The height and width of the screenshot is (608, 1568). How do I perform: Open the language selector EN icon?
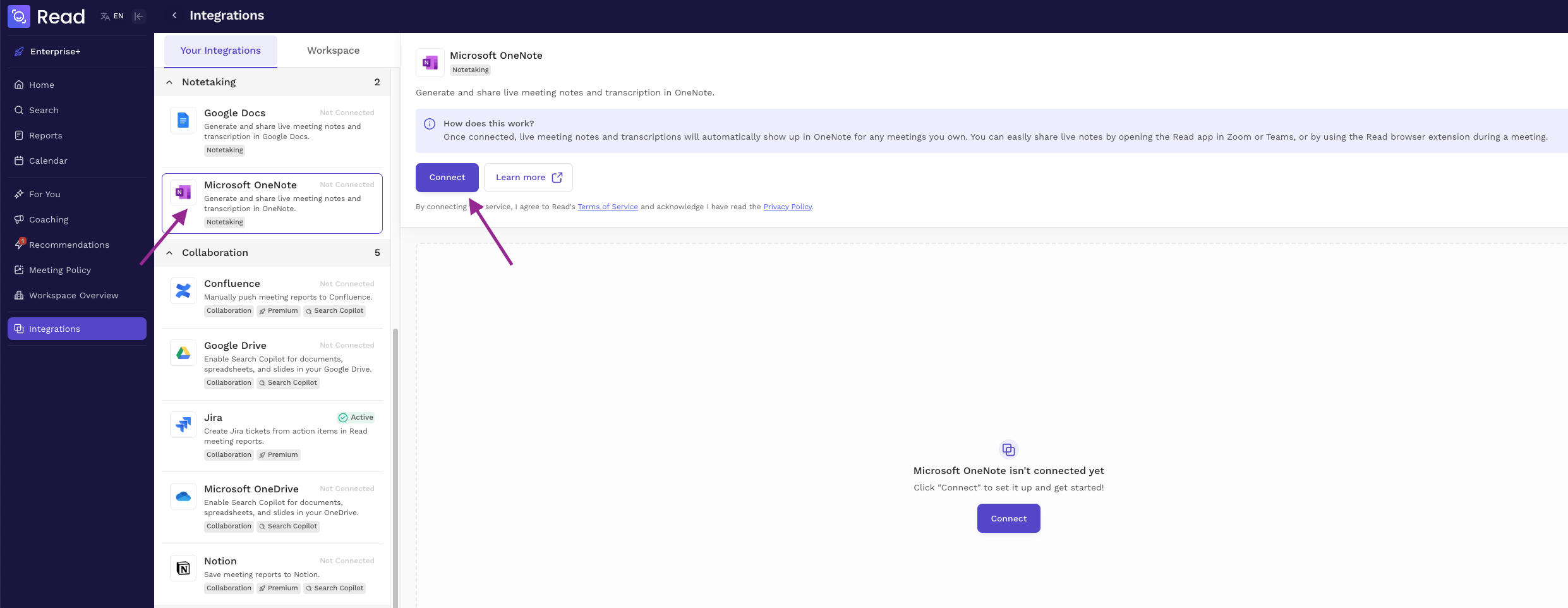[112, 16]
